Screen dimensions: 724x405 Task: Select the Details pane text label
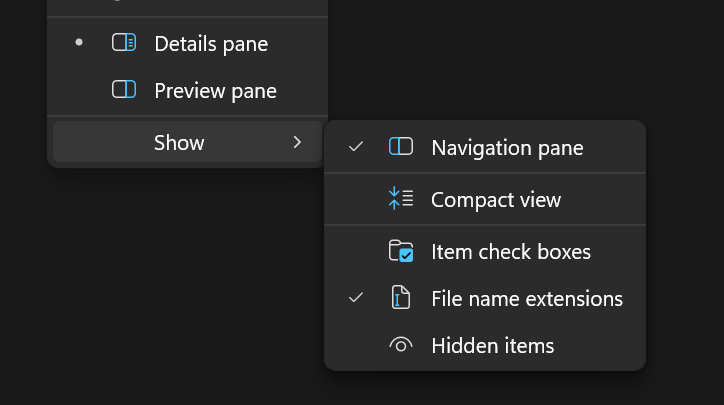[x=211, y=43]
